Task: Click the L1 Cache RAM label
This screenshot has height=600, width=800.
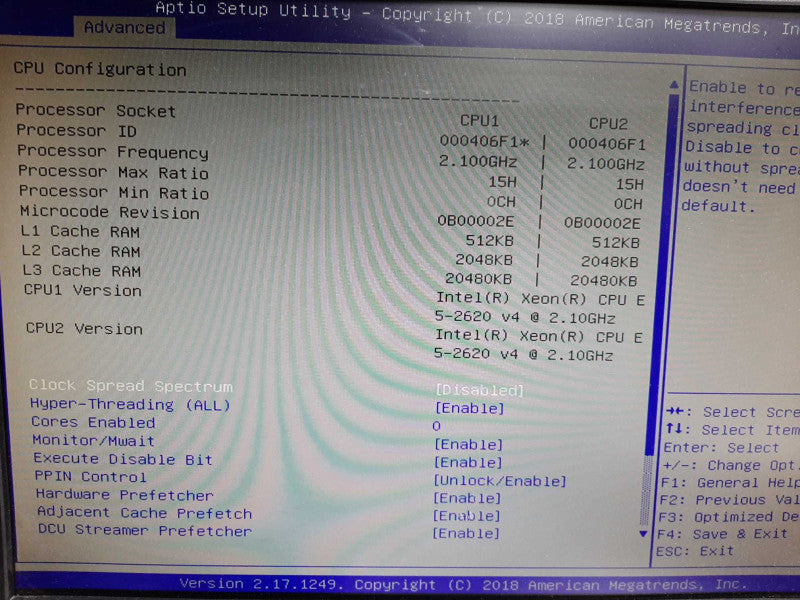Action: pos(80,232)
